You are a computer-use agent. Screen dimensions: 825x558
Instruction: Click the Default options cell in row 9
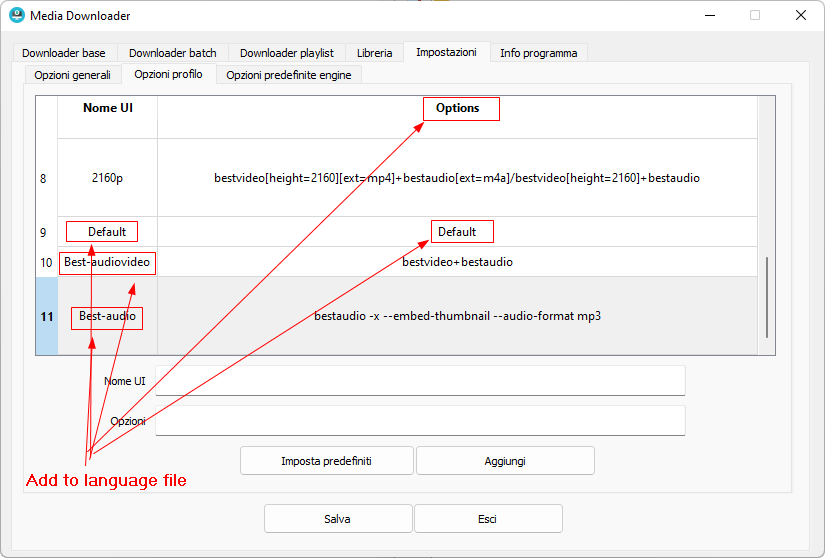click(x=457, y=232)
